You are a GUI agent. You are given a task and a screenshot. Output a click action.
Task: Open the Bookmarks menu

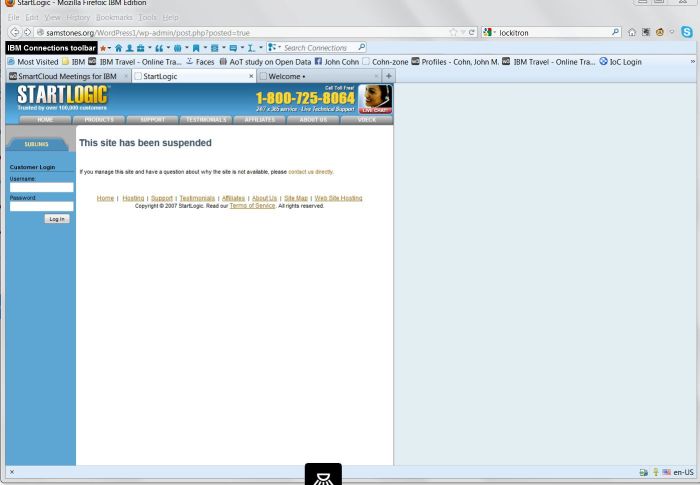(x=113, y=18)
